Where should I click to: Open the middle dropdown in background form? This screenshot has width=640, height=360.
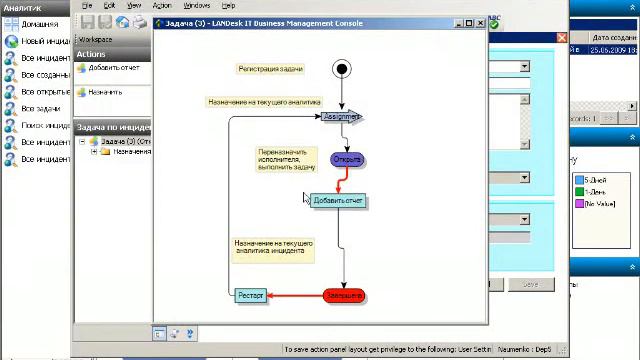pyautogui.click(x=524, y=178)
